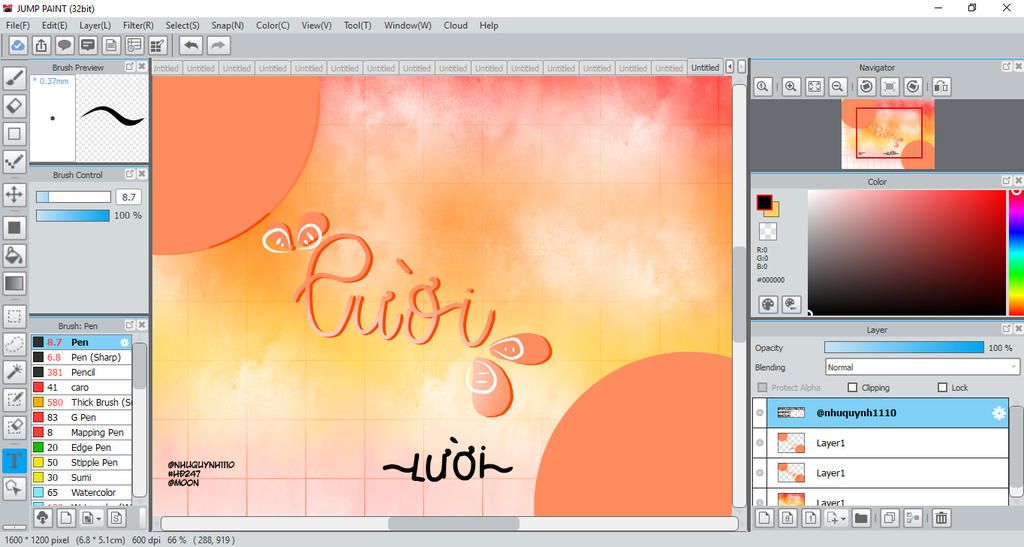Select the Edge Pen brush
Screen dimensions: 1024x547
[x=82, y=447]
